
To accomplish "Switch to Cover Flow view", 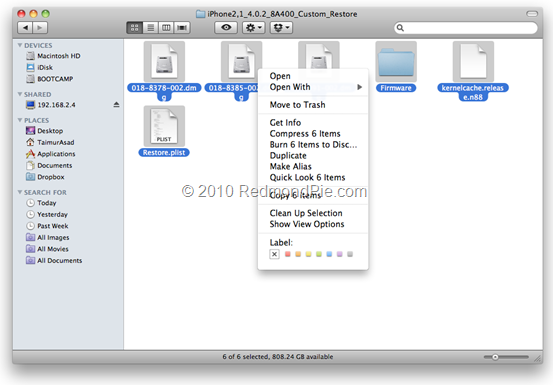I will [182, 28].
